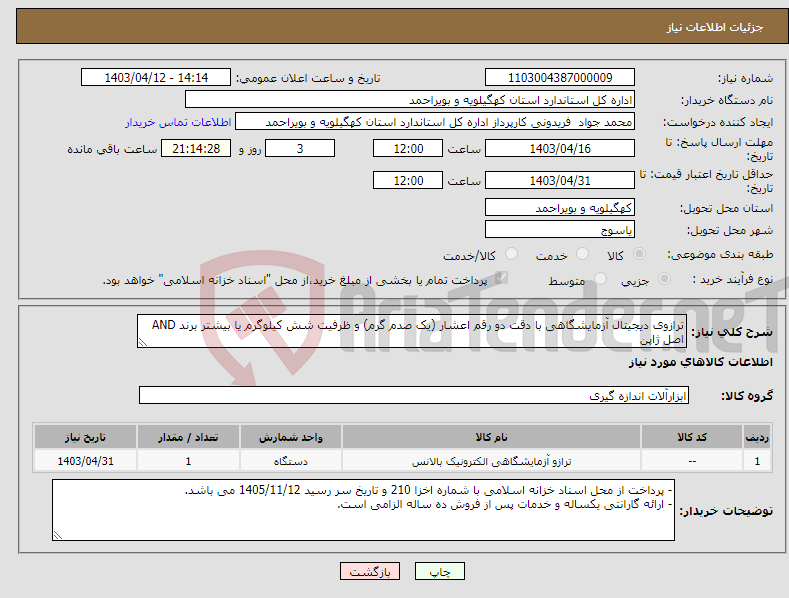Viewport: 789px width, 598px height.
Task: Click the واحد شمارش column header
Action: (291, 437)
